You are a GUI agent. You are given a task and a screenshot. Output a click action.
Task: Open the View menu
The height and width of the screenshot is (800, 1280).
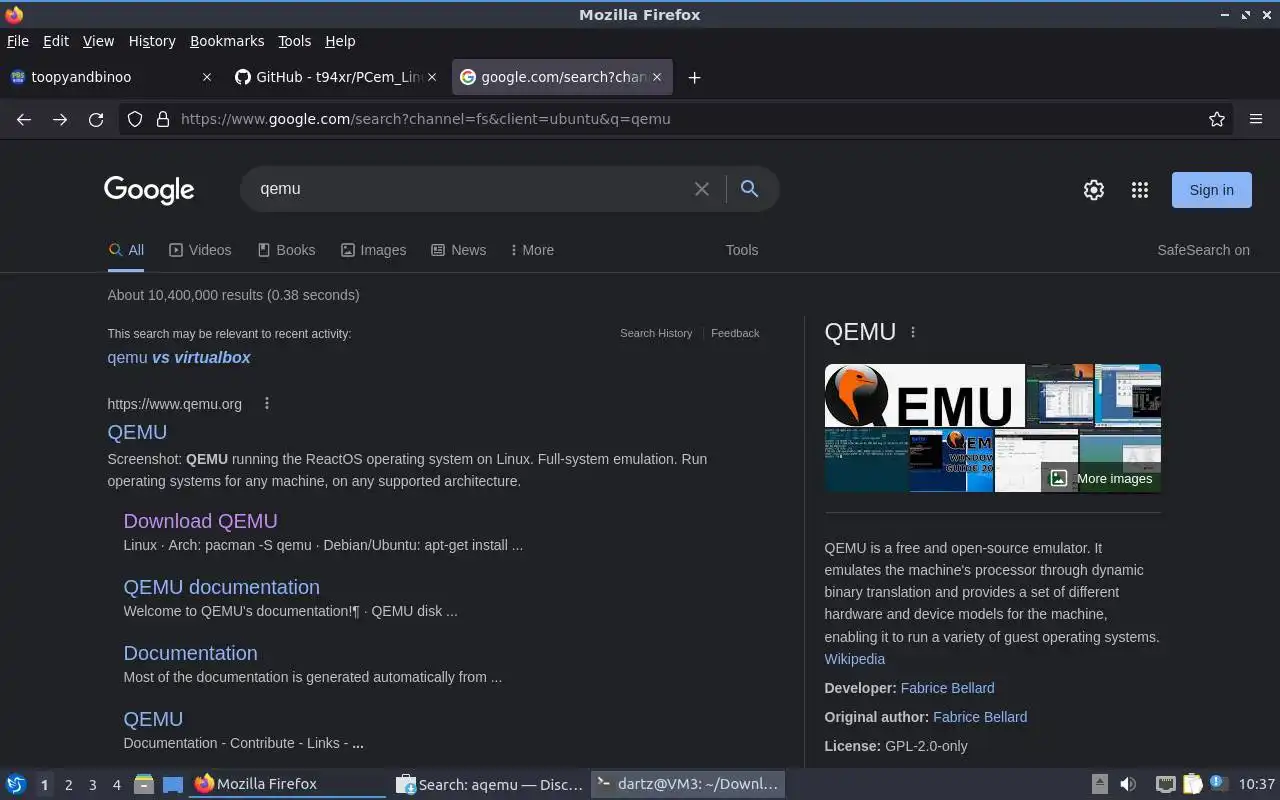click(98, 41)
